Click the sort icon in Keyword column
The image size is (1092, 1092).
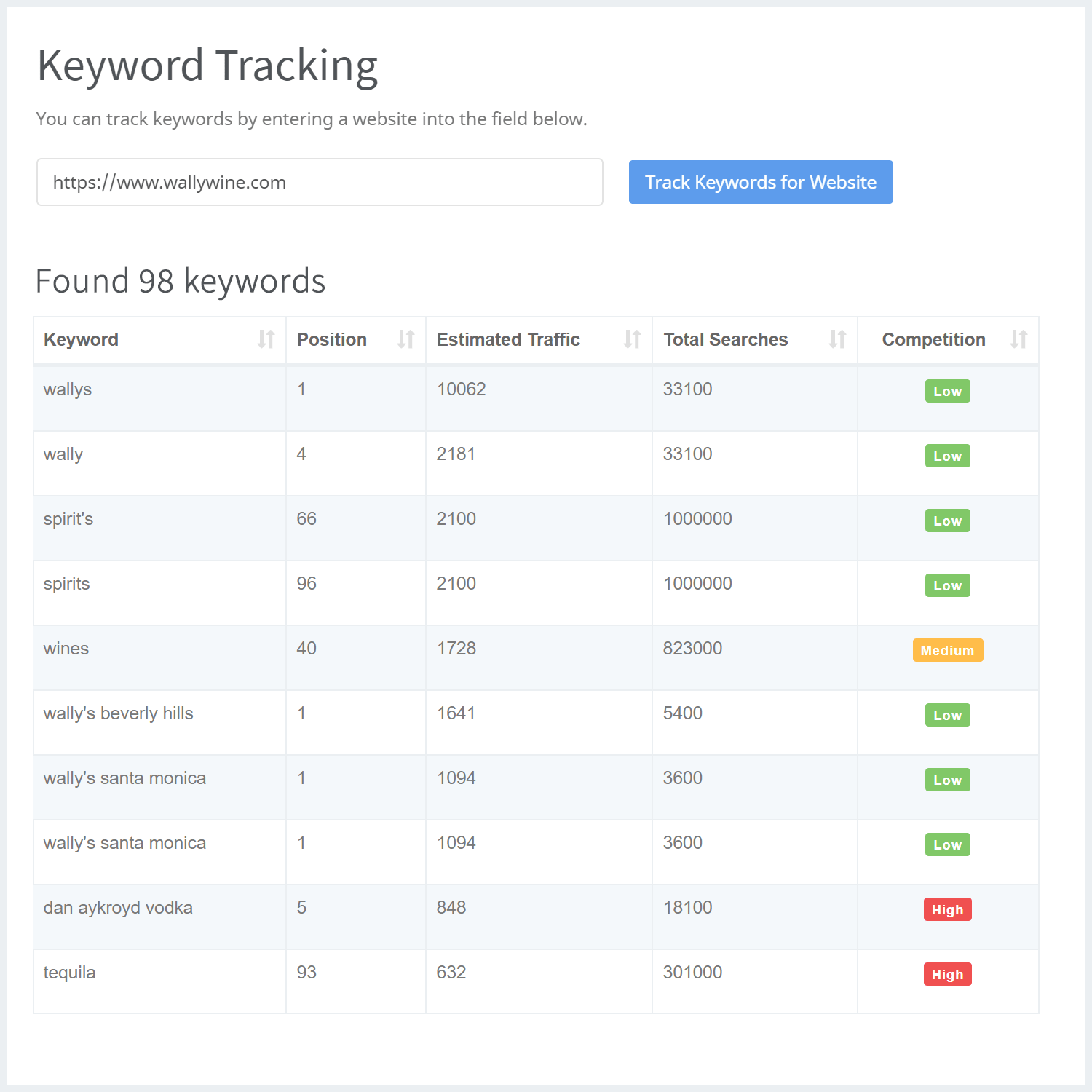pyautogui.click(x=266, y=339)
